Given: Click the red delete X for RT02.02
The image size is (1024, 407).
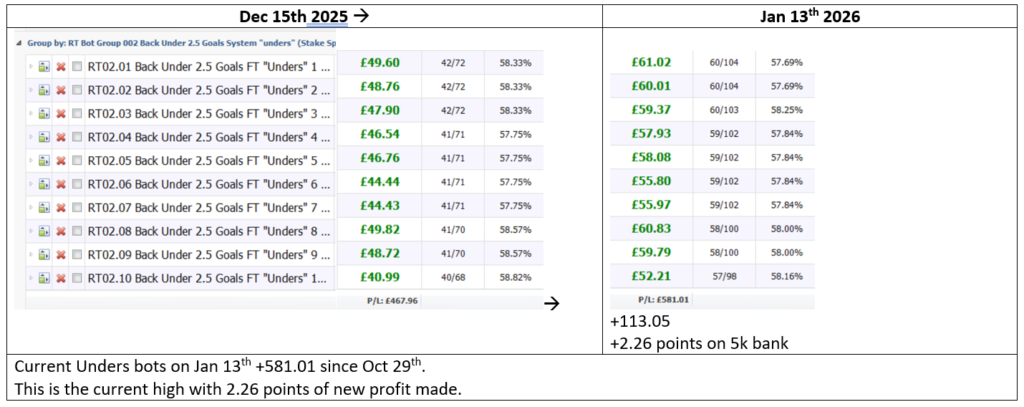Looking at the screenshot, I should [x=61, y=90].
